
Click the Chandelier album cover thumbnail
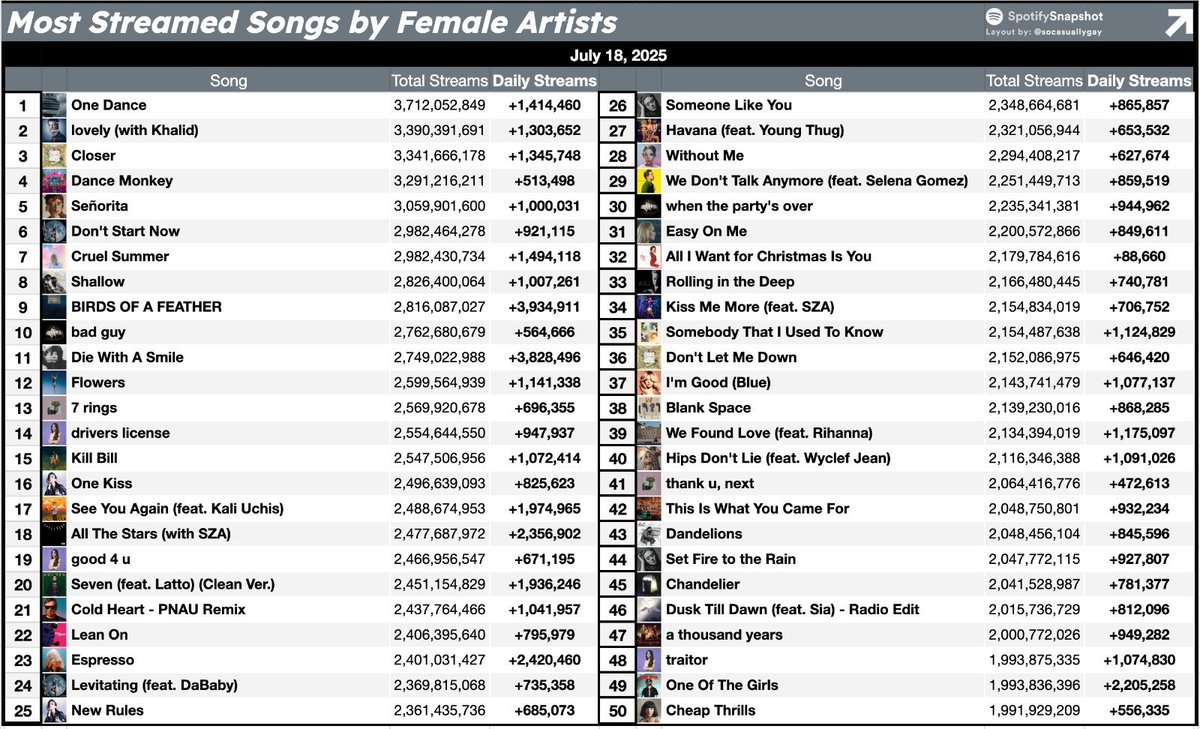pyautogui.click(x=649, y=584)
